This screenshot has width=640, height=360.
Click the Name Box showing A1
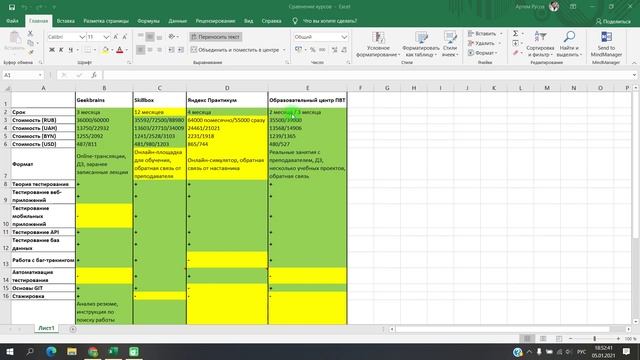[x=22, y=75]
